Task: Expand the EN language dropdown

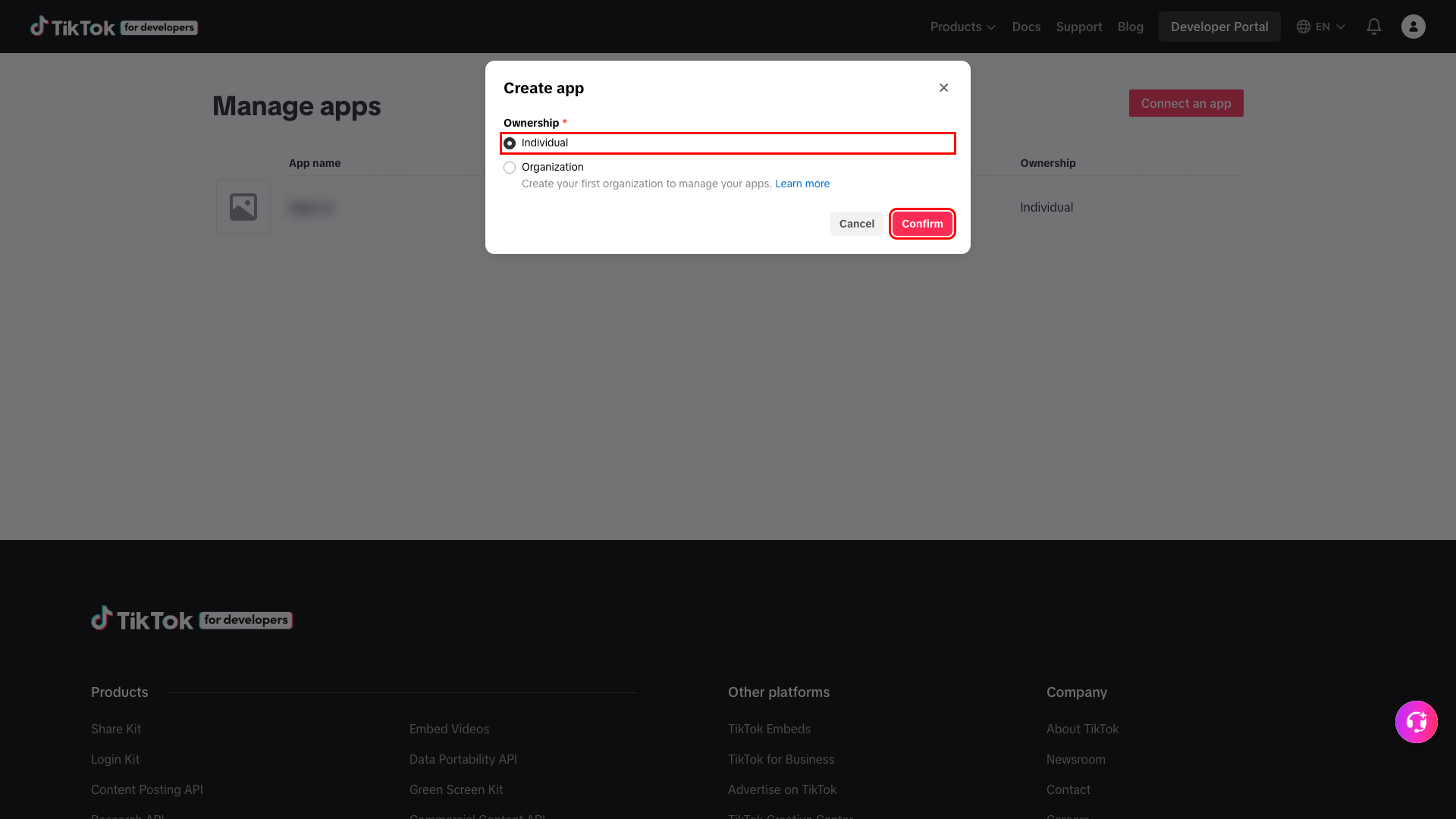Action: [x=1330, y=27]
